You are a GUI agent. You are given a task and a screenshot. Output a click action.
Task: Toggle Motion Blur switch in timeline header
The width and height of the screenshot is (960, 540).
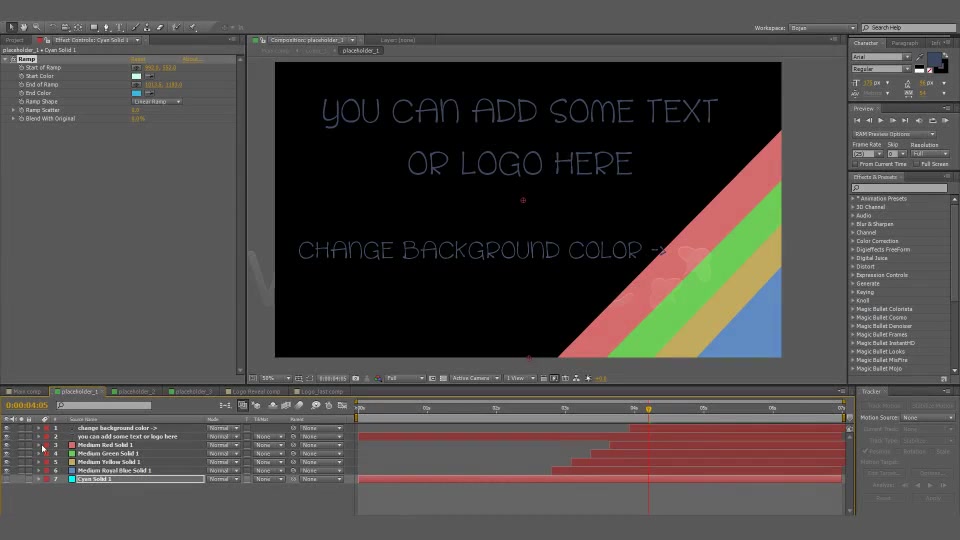[299, 405]
